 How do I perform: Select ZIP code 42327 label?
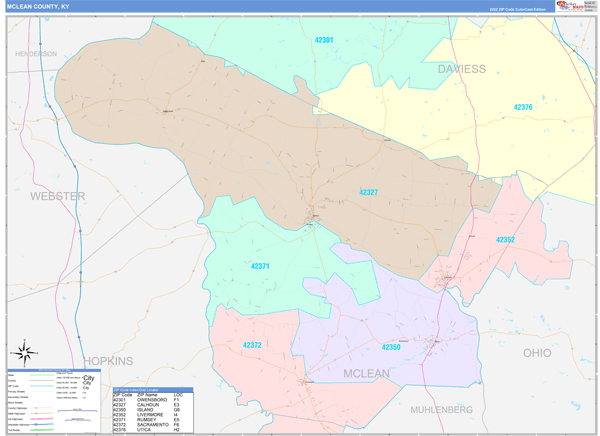pyautogui.click(x=368, y=192)
